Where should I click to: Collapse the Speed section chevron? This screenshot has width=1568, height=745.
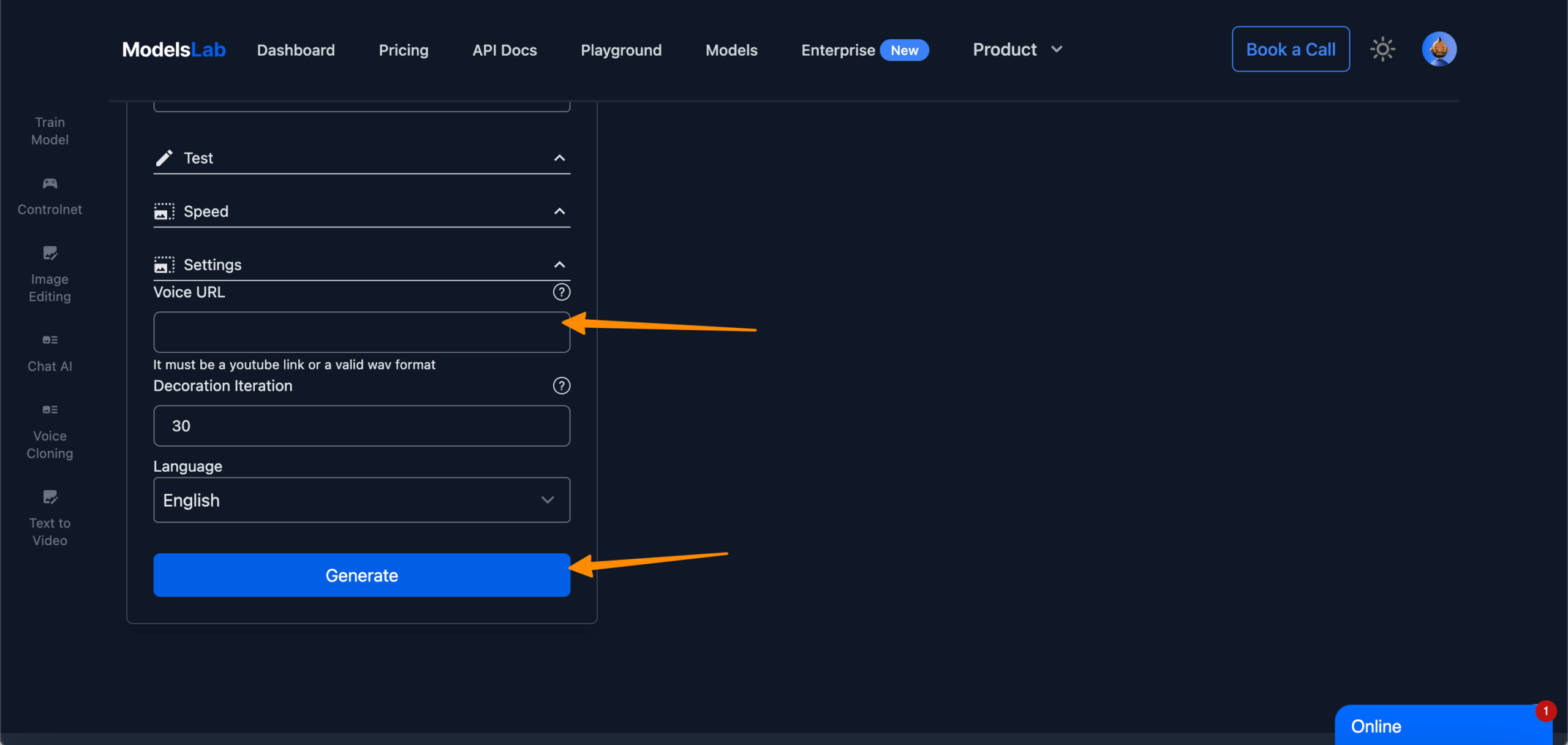[x=559, y=211]
